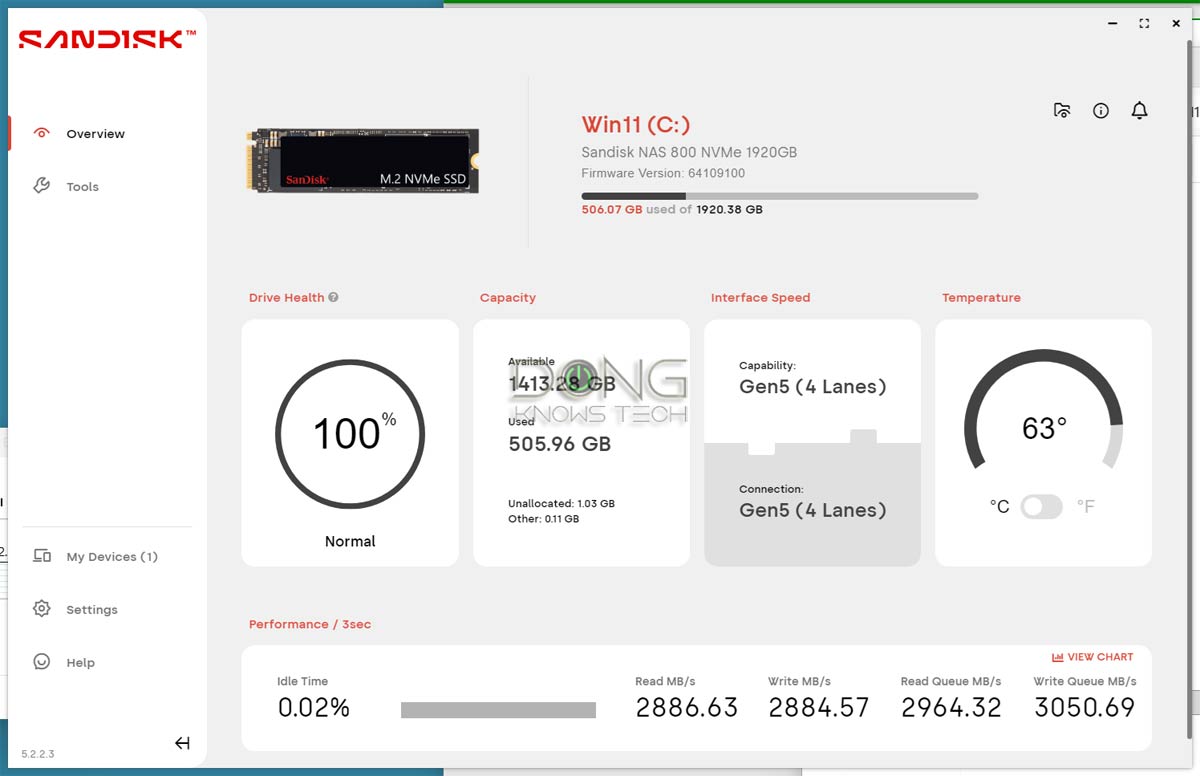The image size is (1200, 776).
Task: Click Other: 0.11 GB text
Action: pyautogui.click(x=543, y=519)
